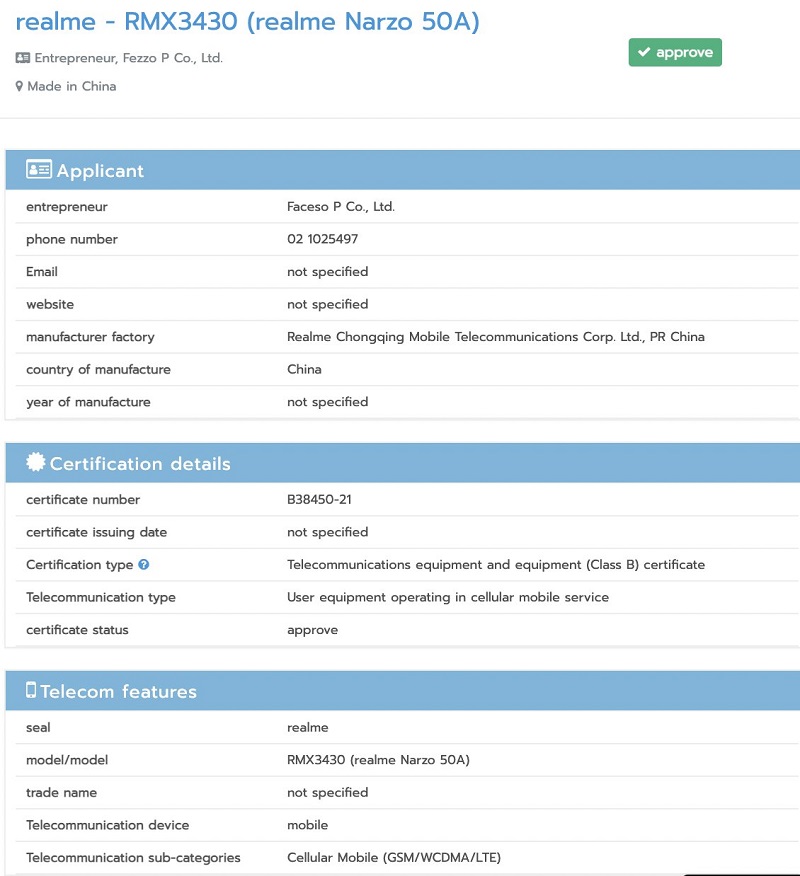Select the Email 'not specified' value
The width and height of the screenshot is (800, 876).
click(327, 272)
